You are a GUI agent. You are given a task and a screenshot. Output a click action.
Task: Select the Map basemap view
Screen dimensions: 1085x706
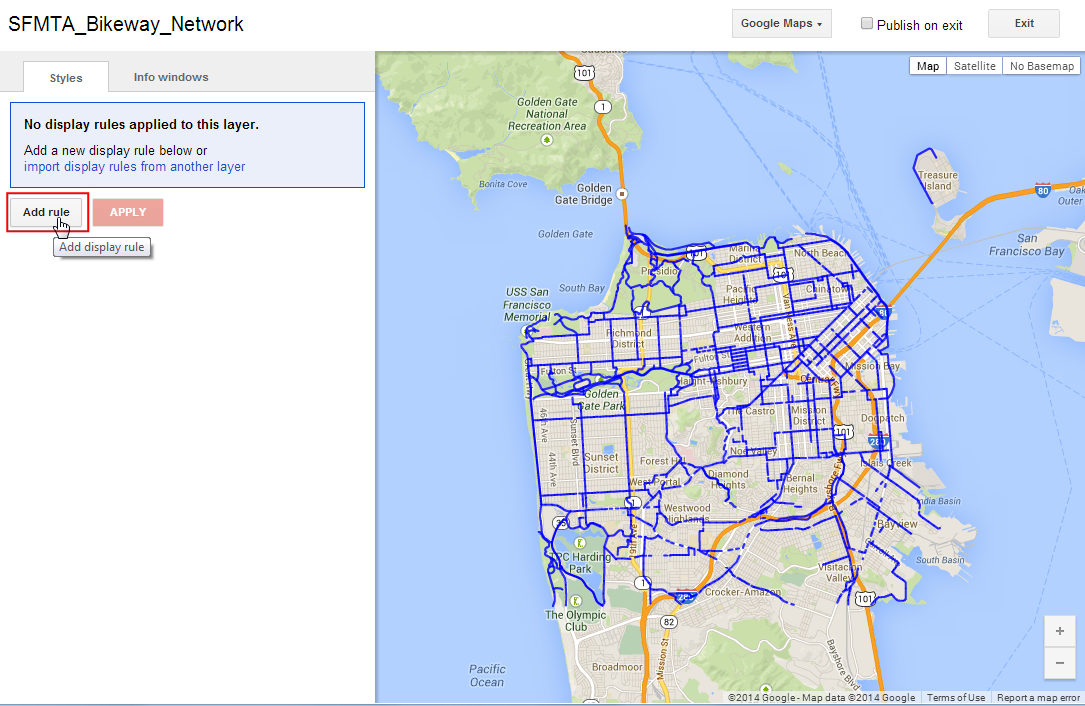click(x=928, y=66)
